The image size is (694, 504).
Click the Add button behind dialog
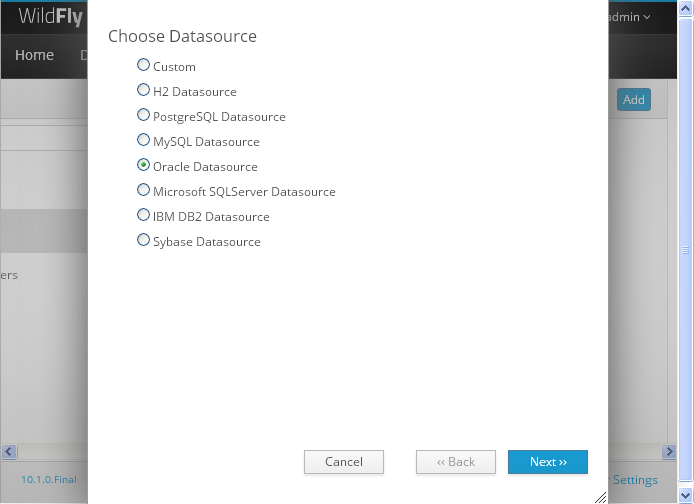point(634,100)
